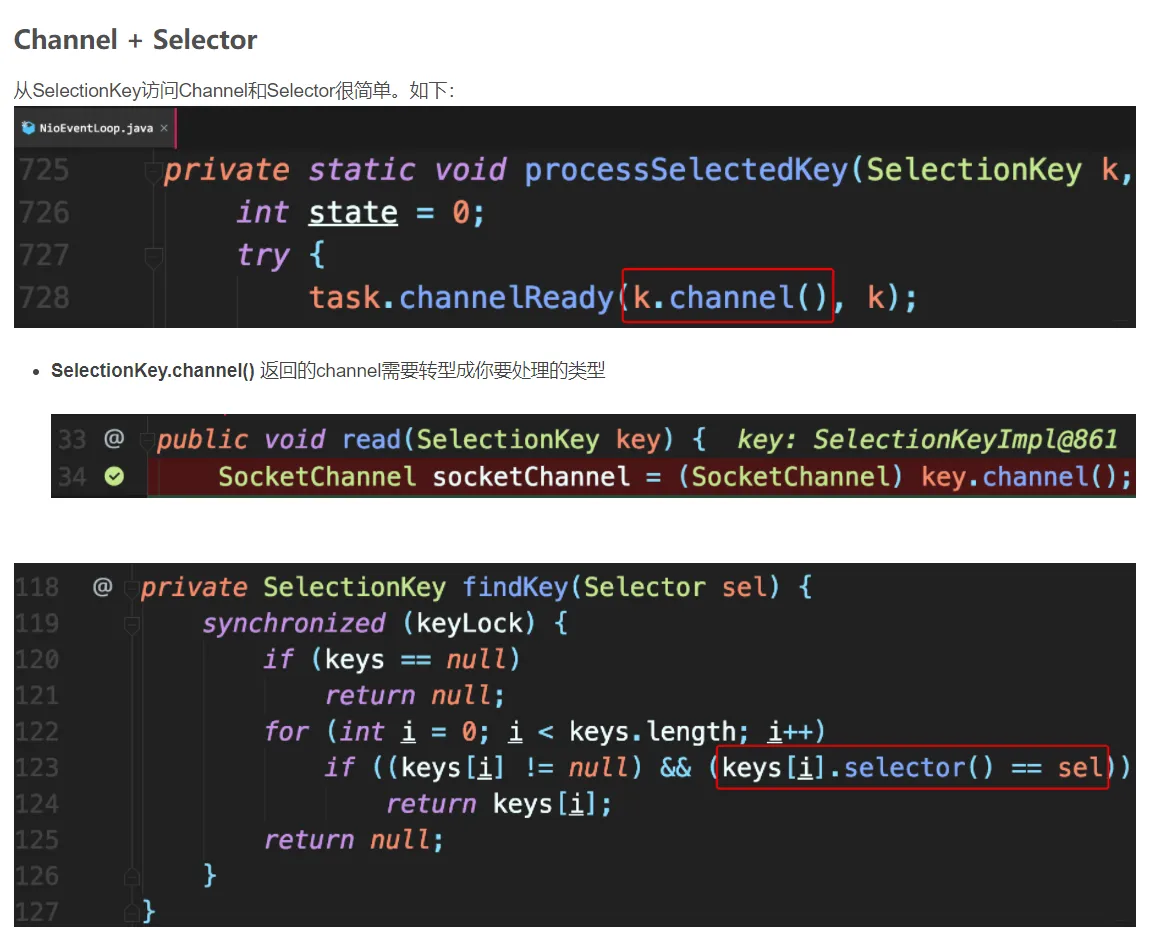The width and height of the screenshot is (1151, 942).
Task: Click line number 728 in the gutter
Action: click(44, 298)
